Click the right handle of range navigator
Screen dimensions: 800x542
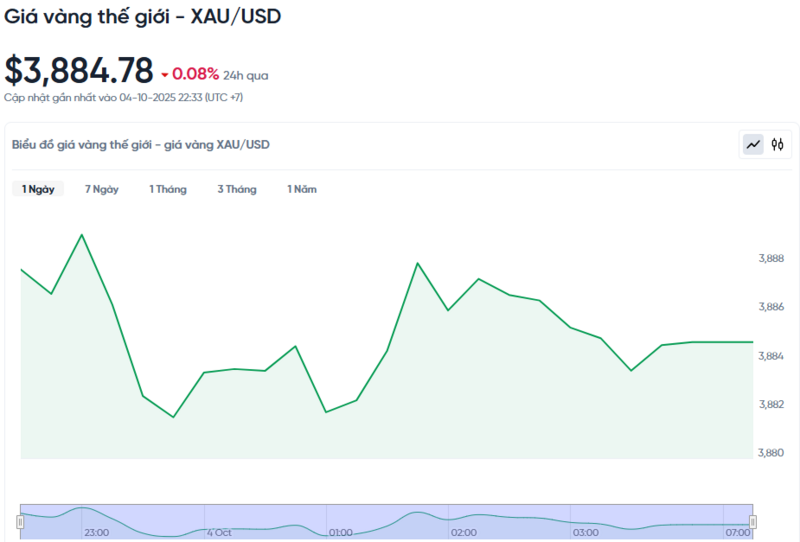[x=753, y=521]
